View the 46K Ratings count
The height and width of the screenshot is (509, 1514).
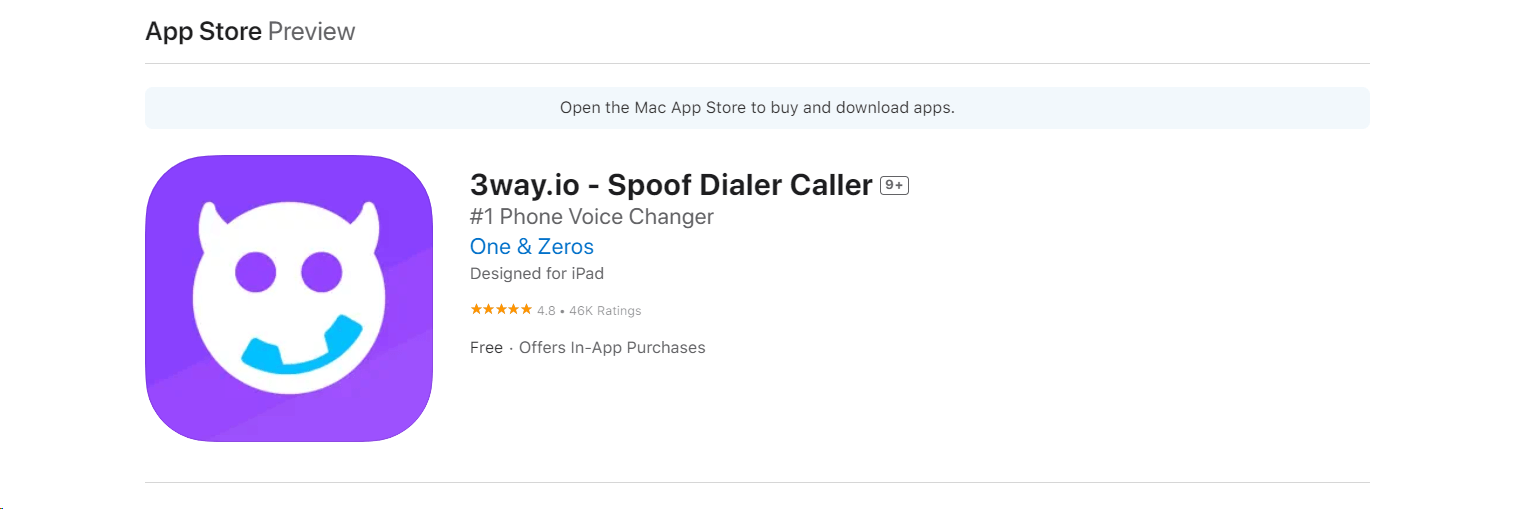tap(605, 311)
